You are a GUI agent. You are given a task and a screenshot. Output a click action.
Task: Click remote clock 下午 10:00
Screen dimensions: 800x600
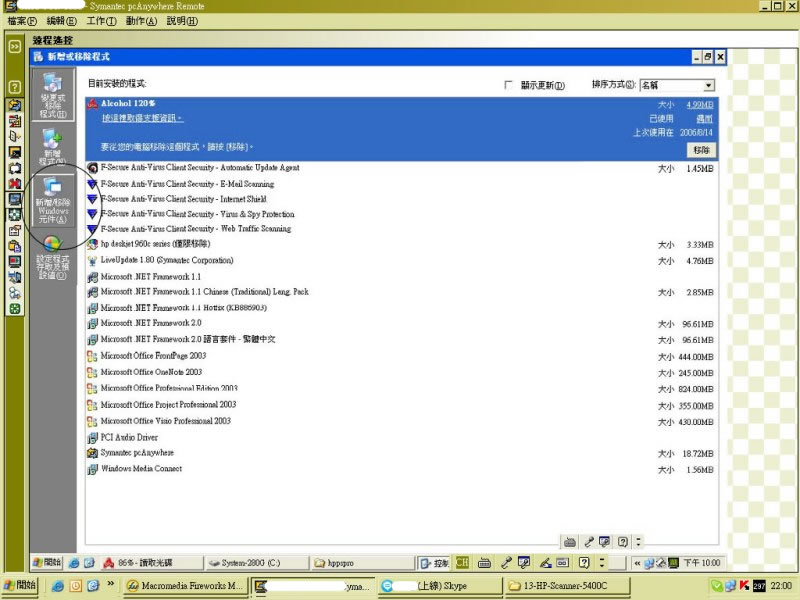702,563
